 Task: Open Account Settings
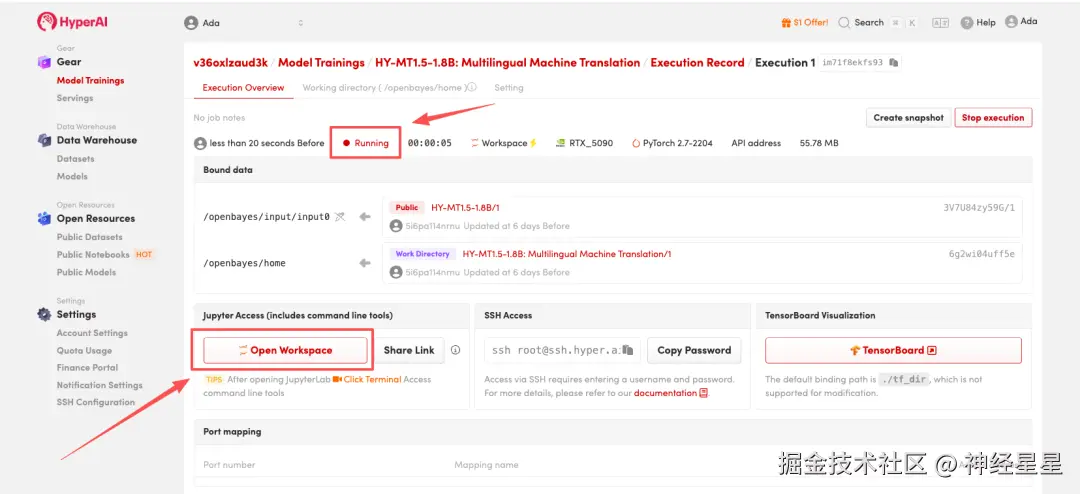(x=92, y=333)
